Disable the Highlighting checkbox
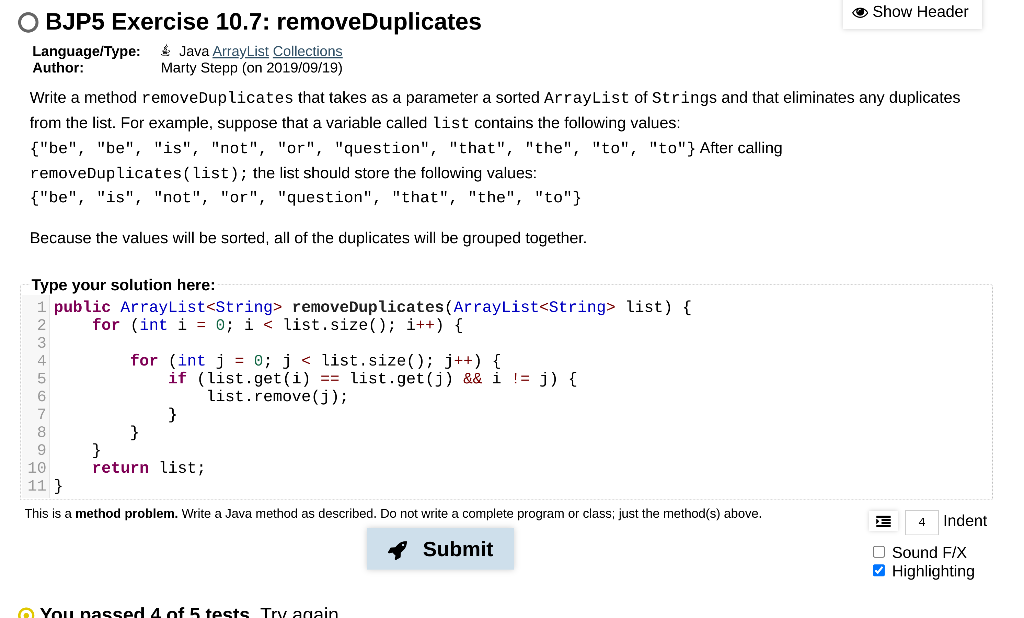 tap(879, 570)
